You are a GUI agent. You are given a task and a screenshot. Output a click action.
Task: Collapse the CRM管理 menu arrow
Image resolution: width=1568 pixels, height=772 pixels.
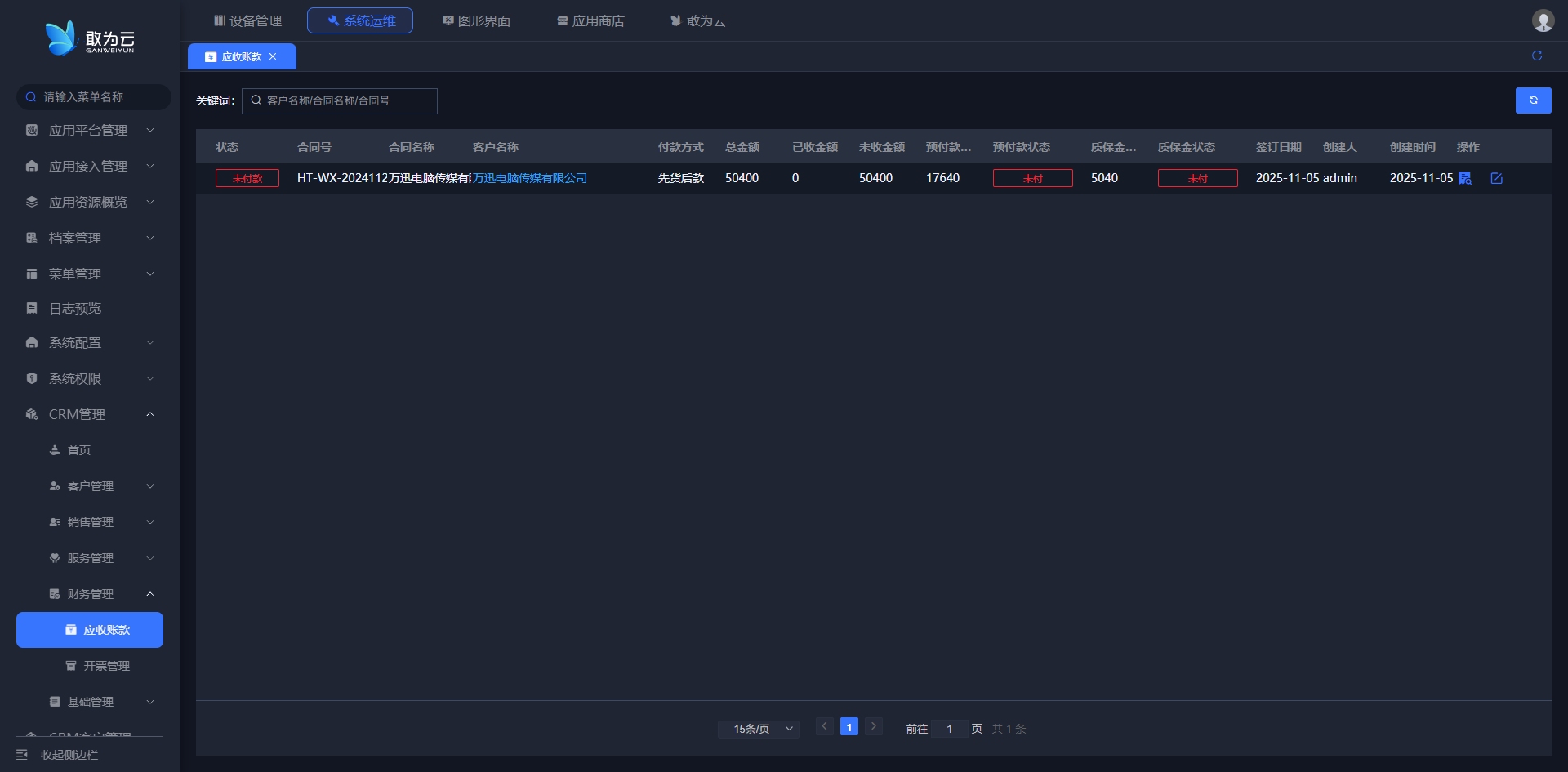point(150,414)
